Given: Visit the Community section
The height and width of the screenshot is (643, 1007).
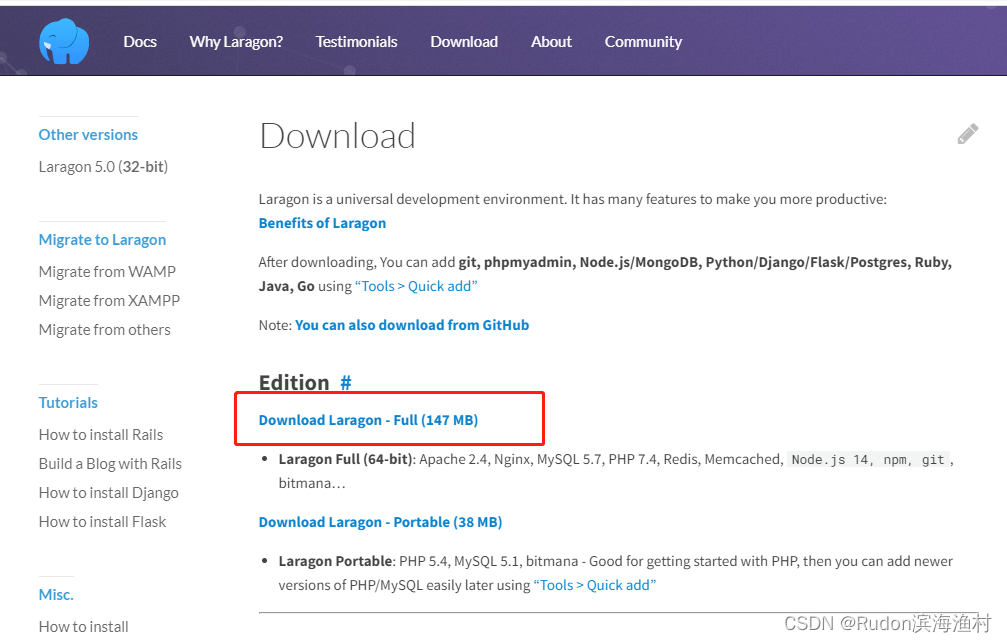Looking at the screenshot, I should point(643,42).
